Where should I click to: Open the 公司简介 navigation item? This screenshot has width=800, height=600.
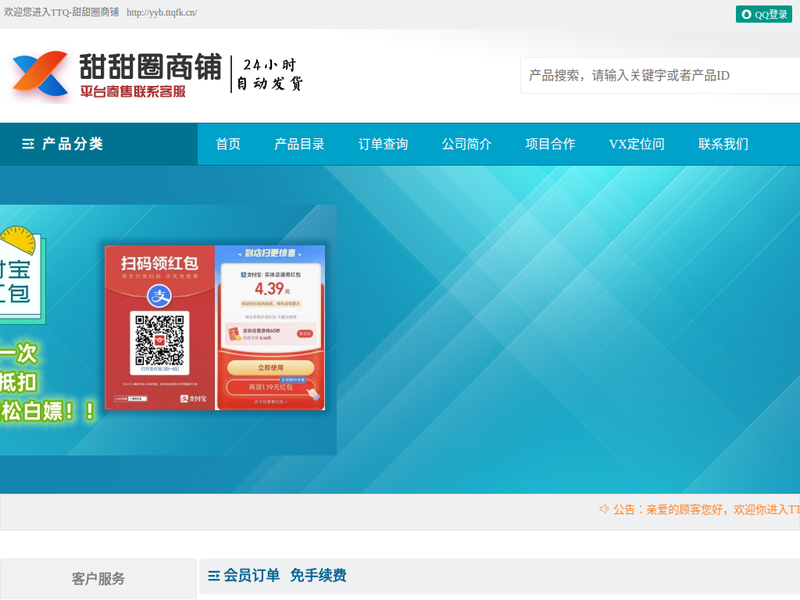[x=467, y=144]
